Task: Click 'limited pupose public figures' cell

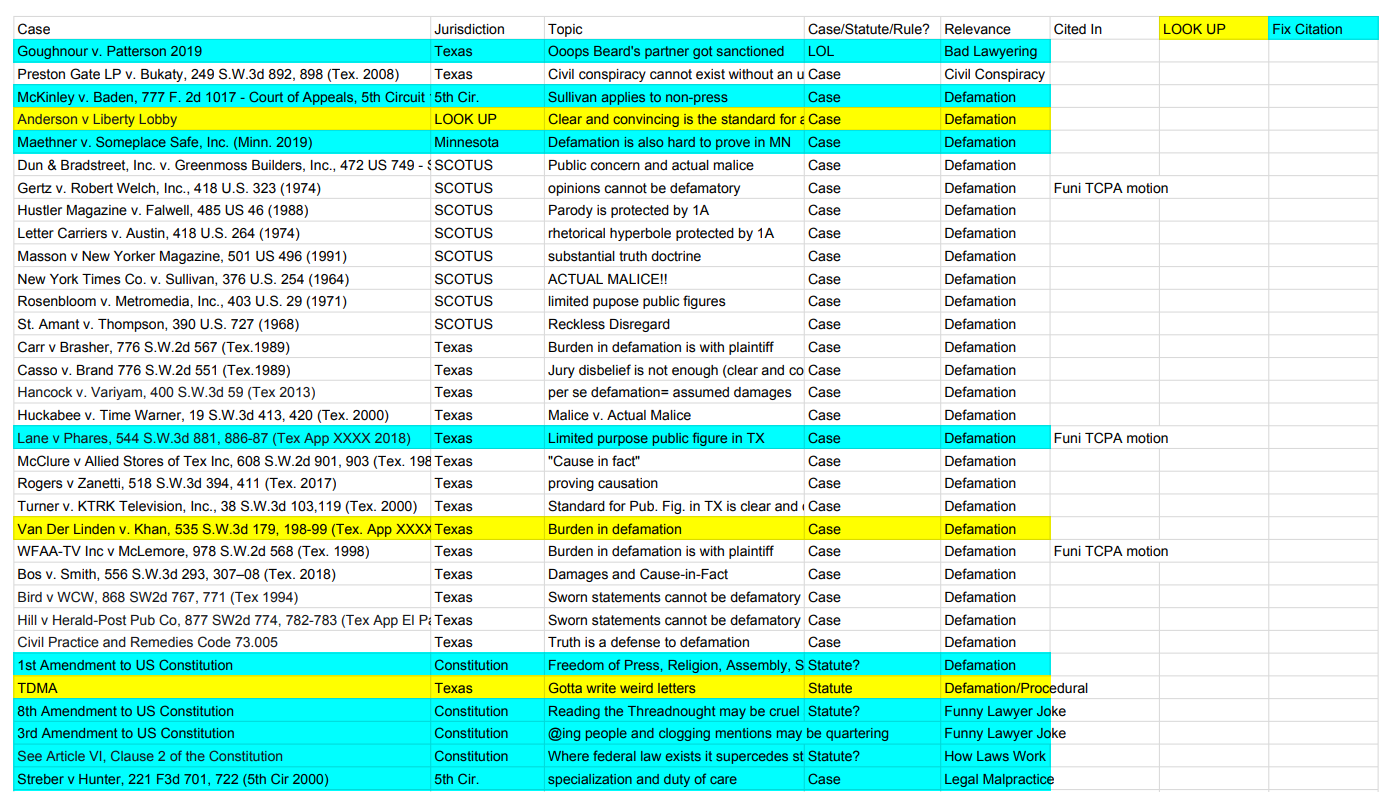Action: click(674, 301)
